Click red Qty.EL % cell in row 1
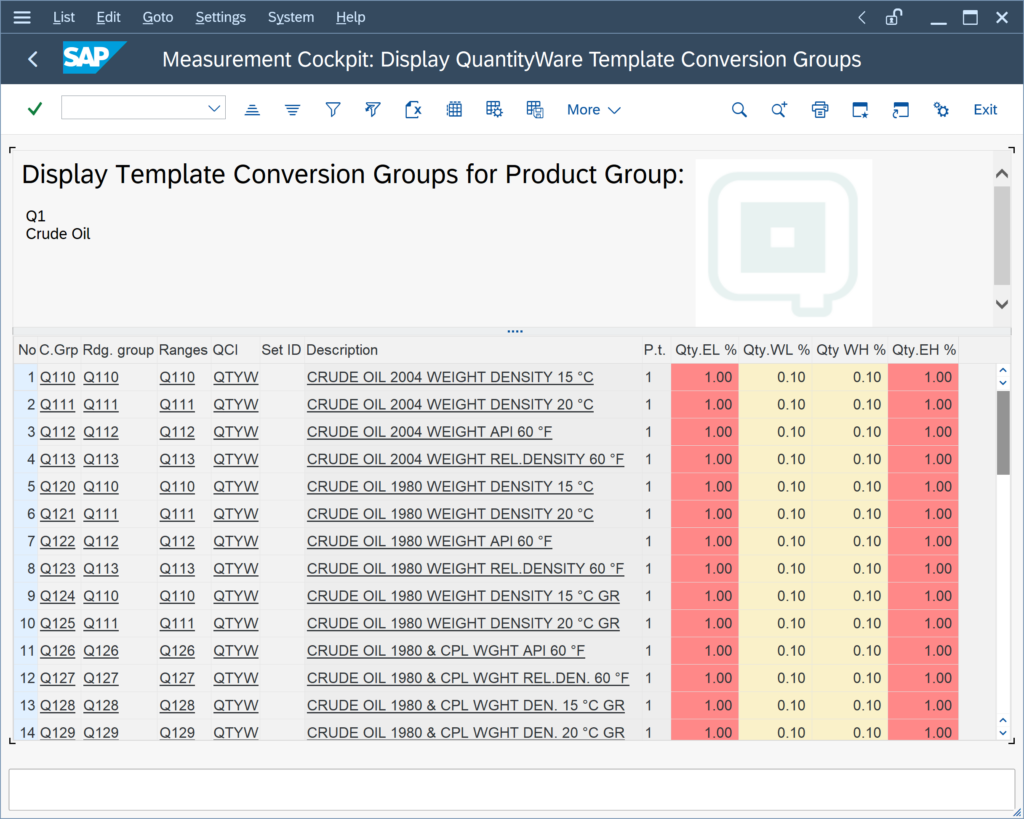This screenshot has width=1024, height=819. tap(705, 377)
